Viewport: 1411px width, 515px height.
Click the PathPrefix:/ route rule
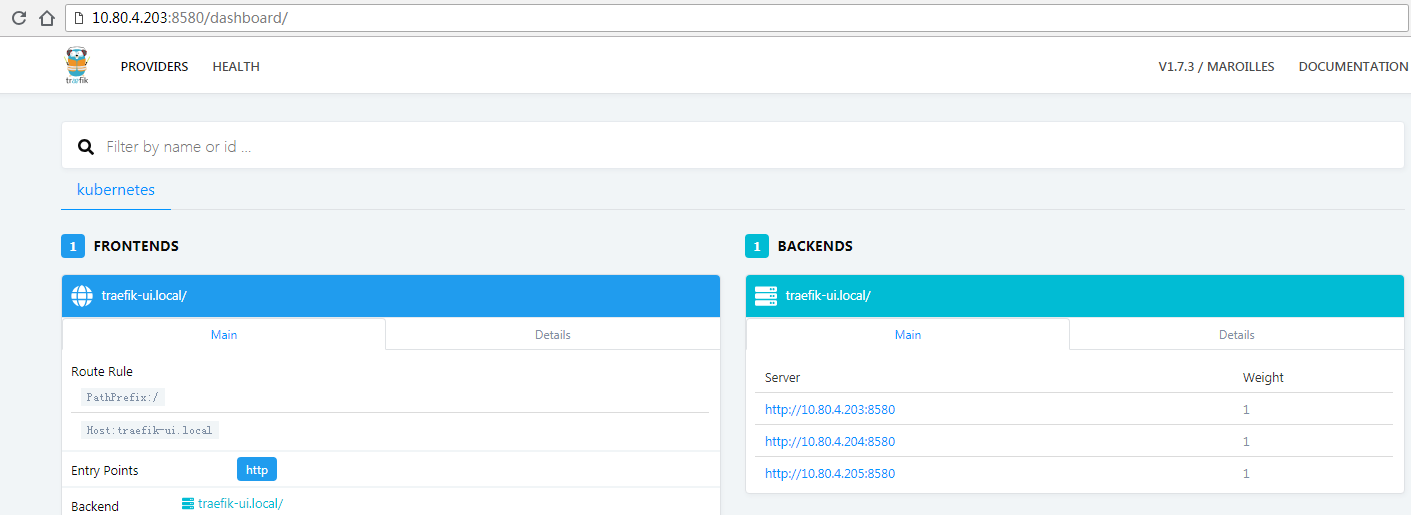pyautogui.click(x=123, y=397)
